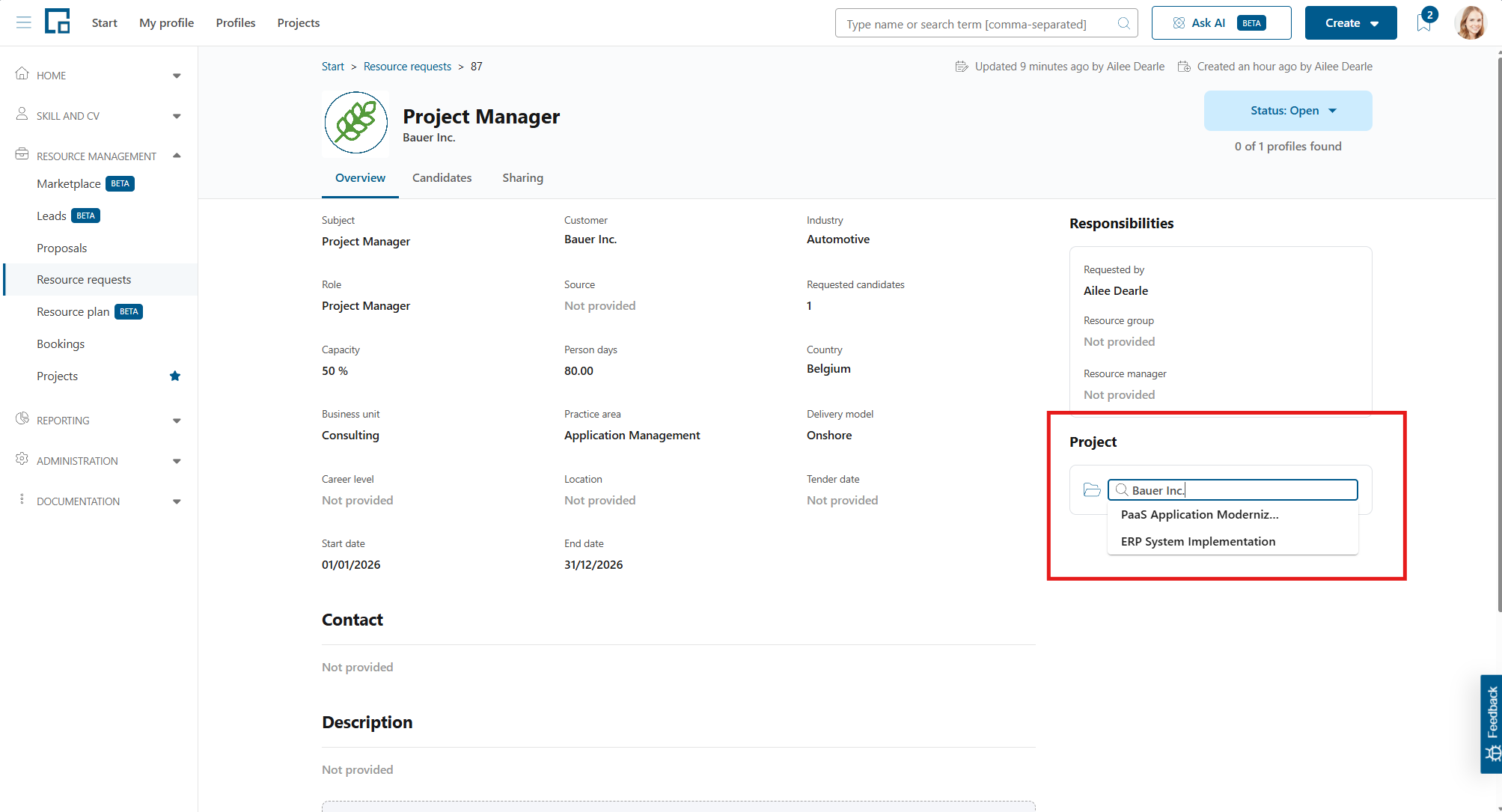The width and height of the screenshot is (1502, 812).
Task: Click the global name search field
Action: 986,23
